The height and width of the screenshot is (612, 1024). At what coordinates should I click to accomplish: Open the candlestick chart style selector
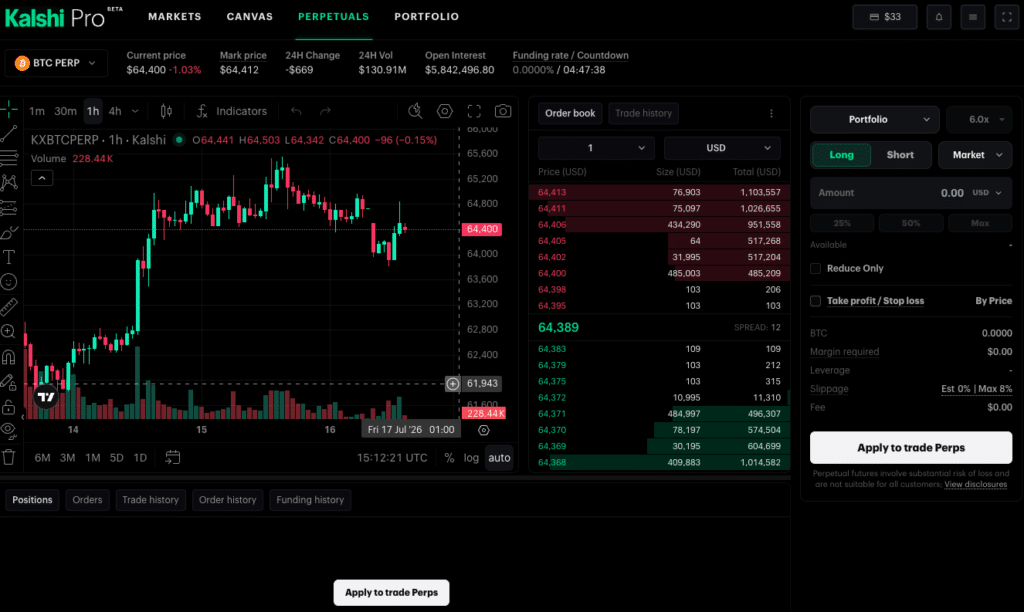click(x=167, y=111)
